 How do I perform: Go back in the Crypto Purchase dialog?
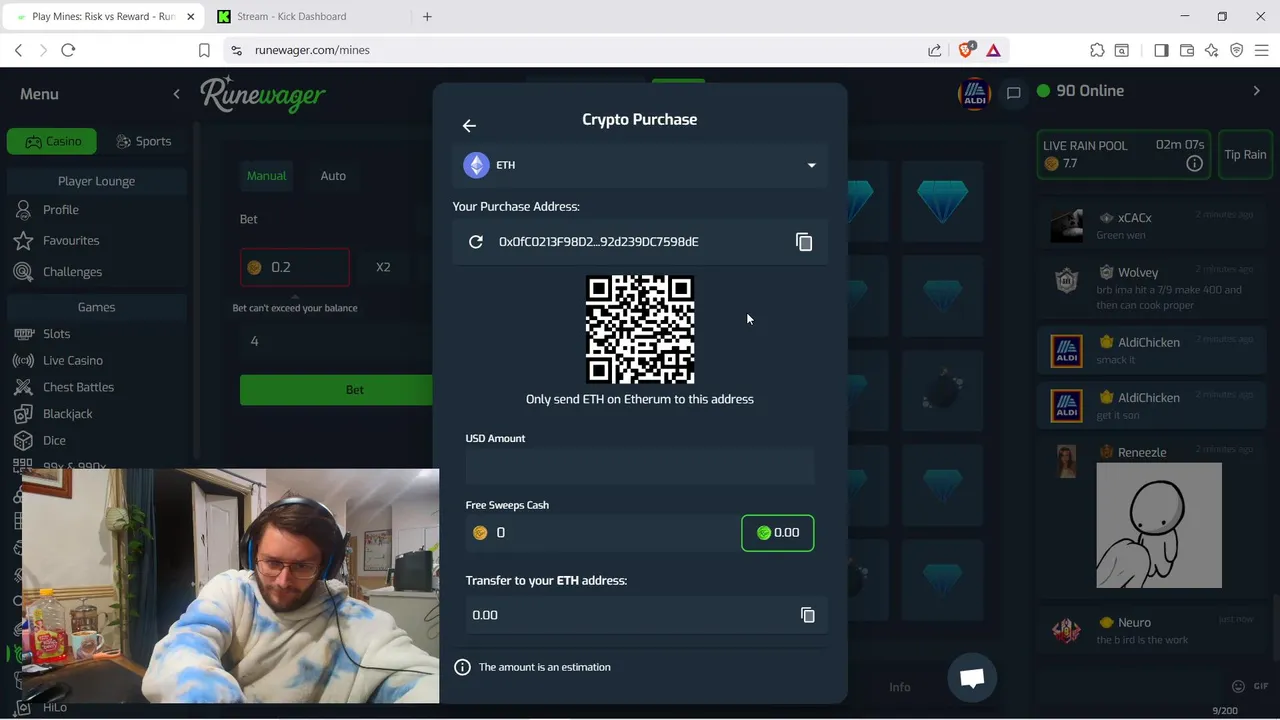(x=469, y=126)
